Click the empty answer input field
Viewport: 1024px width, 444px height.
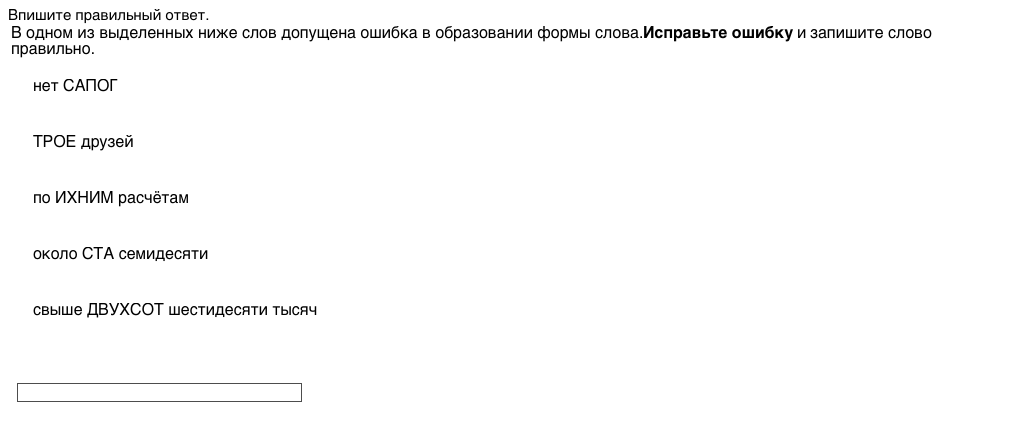[x=159, y=393]
